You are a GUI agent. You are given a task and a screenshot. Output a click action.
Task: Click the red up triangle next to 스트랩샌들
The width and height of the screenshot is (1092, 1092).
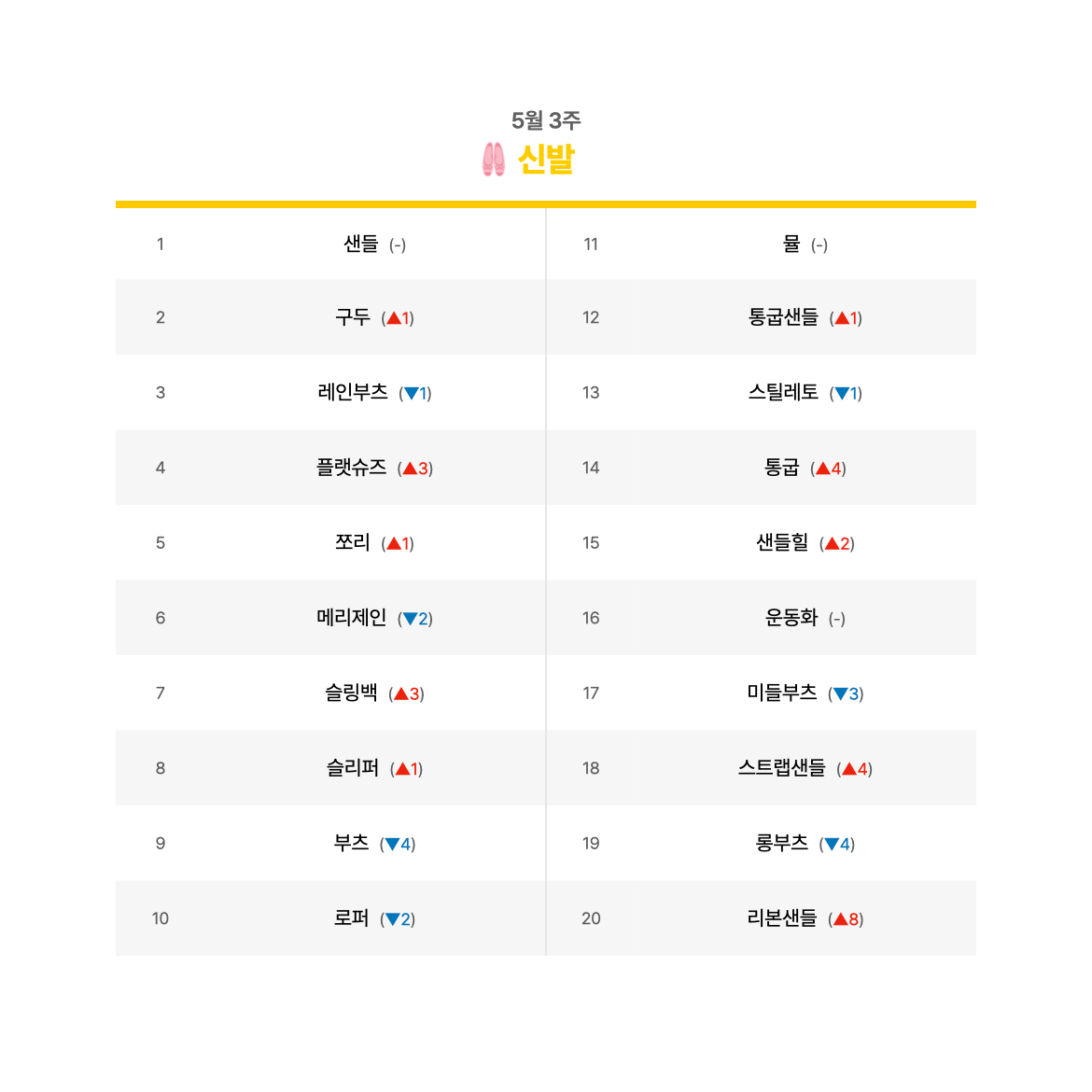tap(849, 770)
